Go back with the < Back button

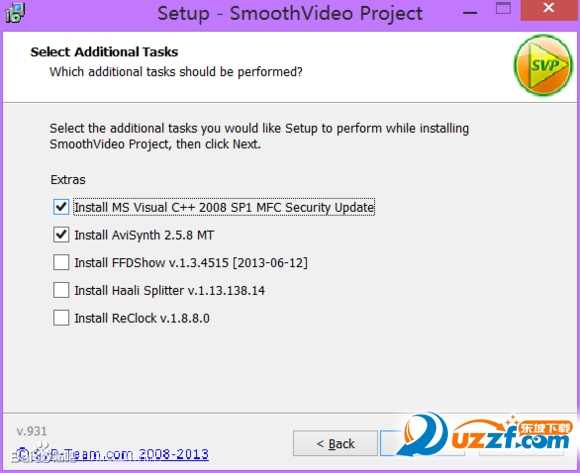(335, 443)
